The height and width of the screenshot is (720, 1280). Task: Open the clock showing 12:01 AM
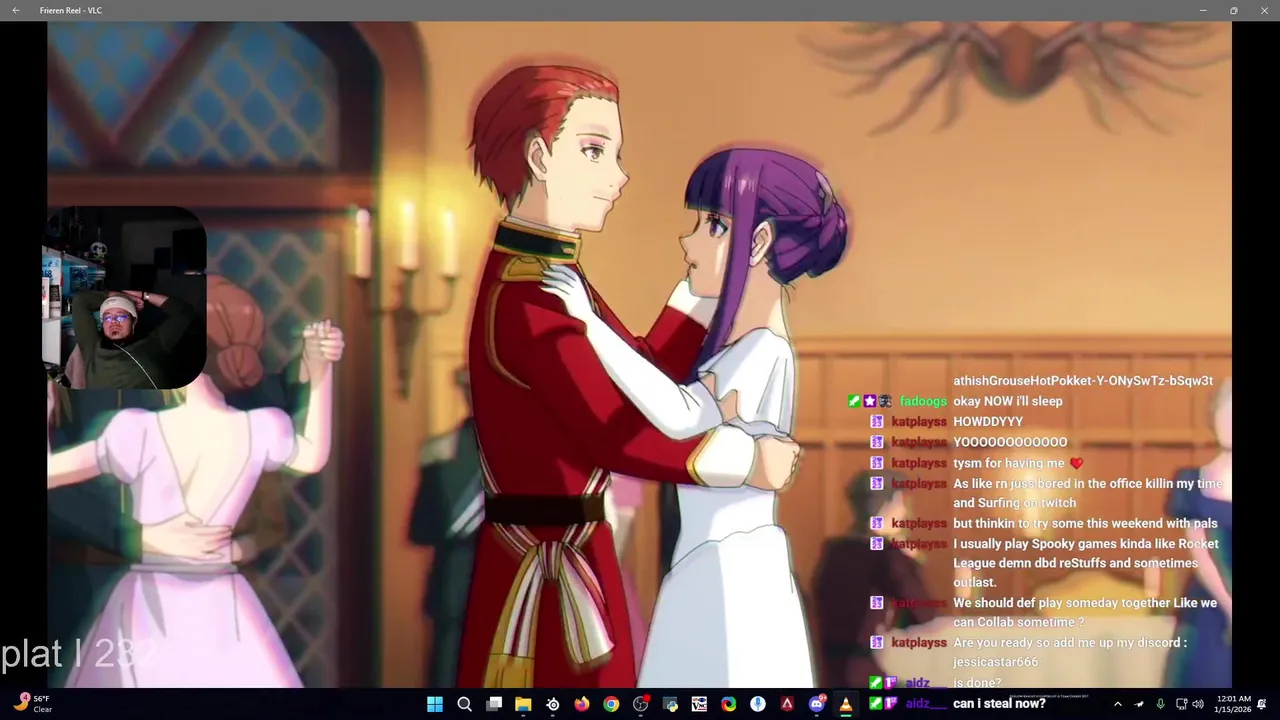(x=1234, y=704)
